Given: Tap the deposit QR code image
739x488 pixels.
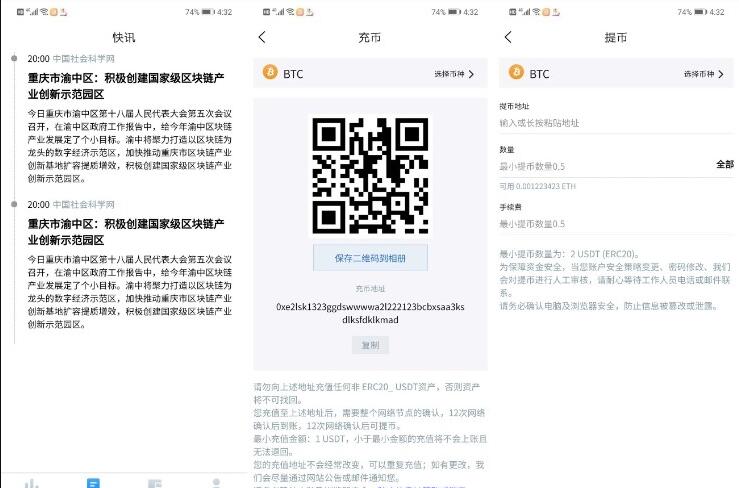Looking at the screenshot, I should (x=370, y=175).
